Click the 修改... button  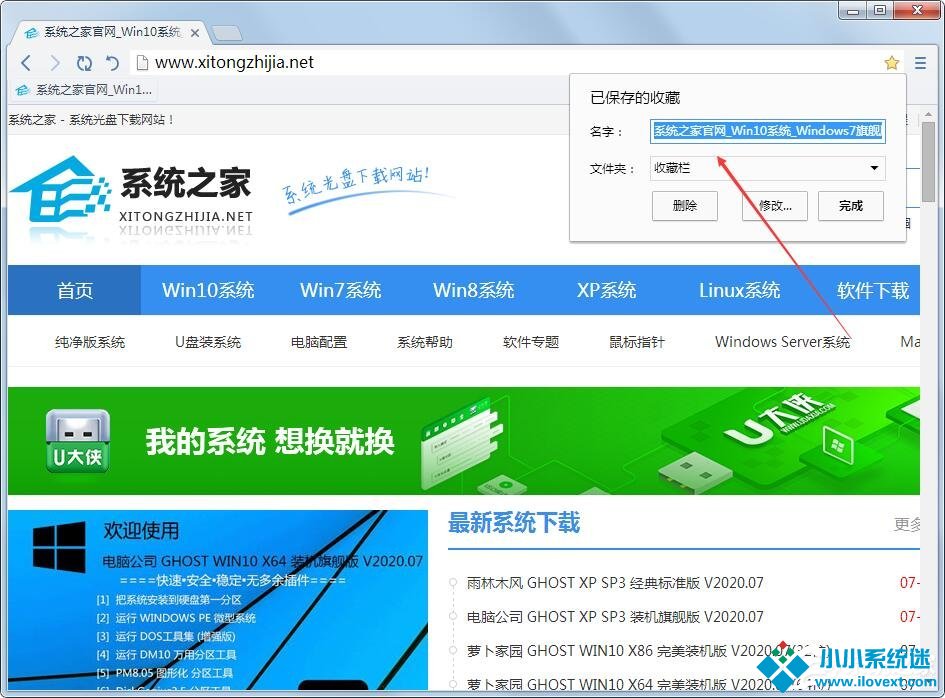pos(774,206)
